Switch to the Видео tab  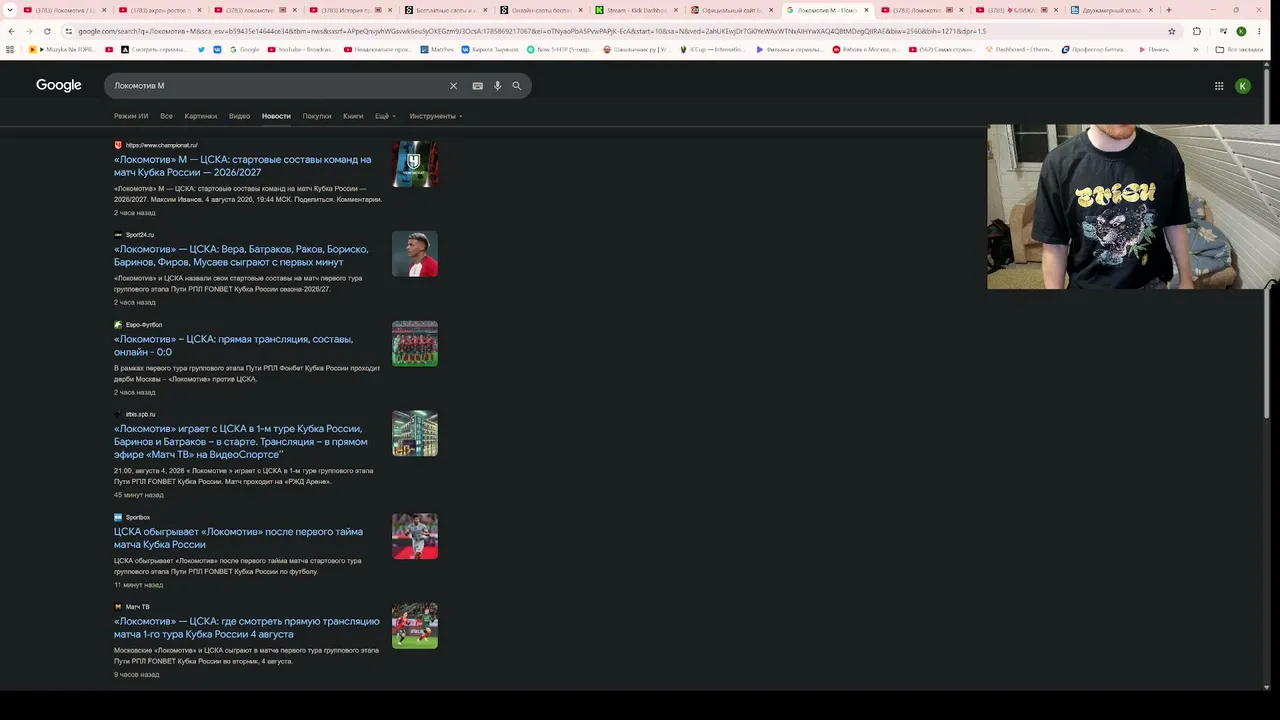[239, 116]
